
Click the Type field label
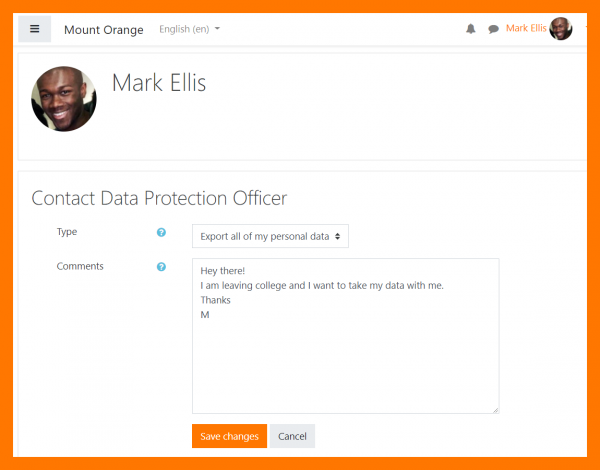[67, 232]
